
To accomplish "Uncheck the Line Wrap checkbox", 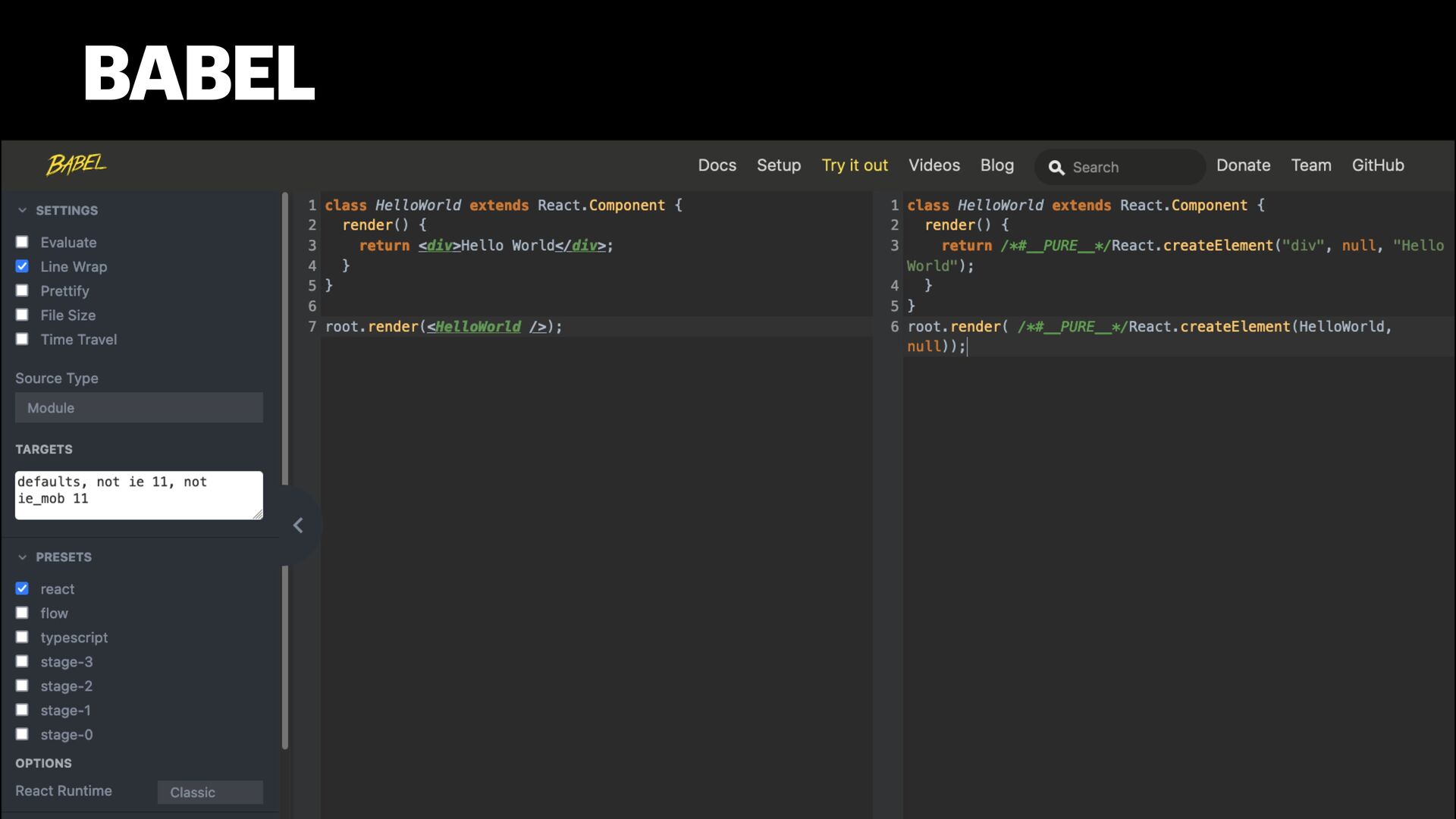I will click(x=22, y=266).
